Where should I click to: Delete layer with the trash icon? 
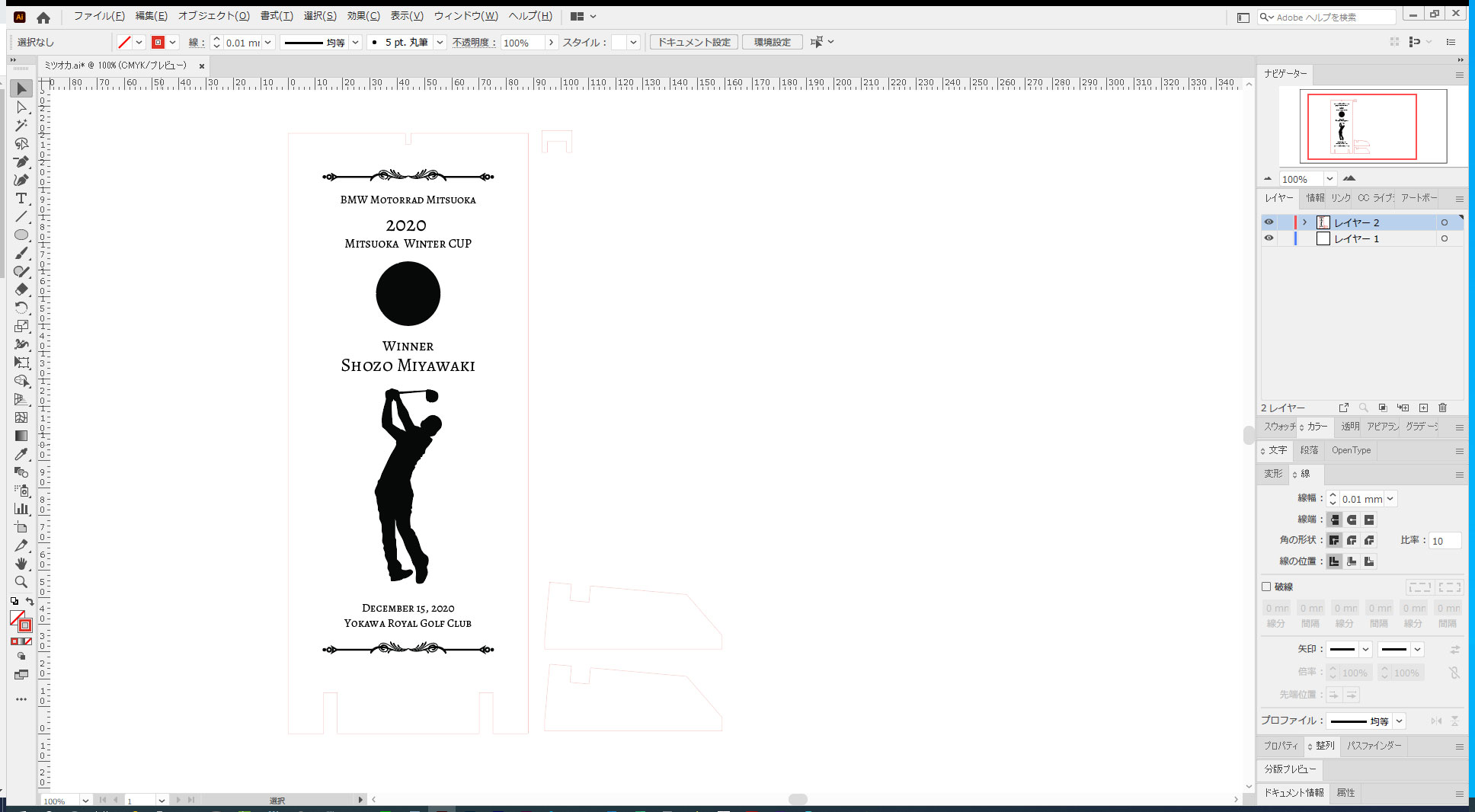click(1442, 408)
